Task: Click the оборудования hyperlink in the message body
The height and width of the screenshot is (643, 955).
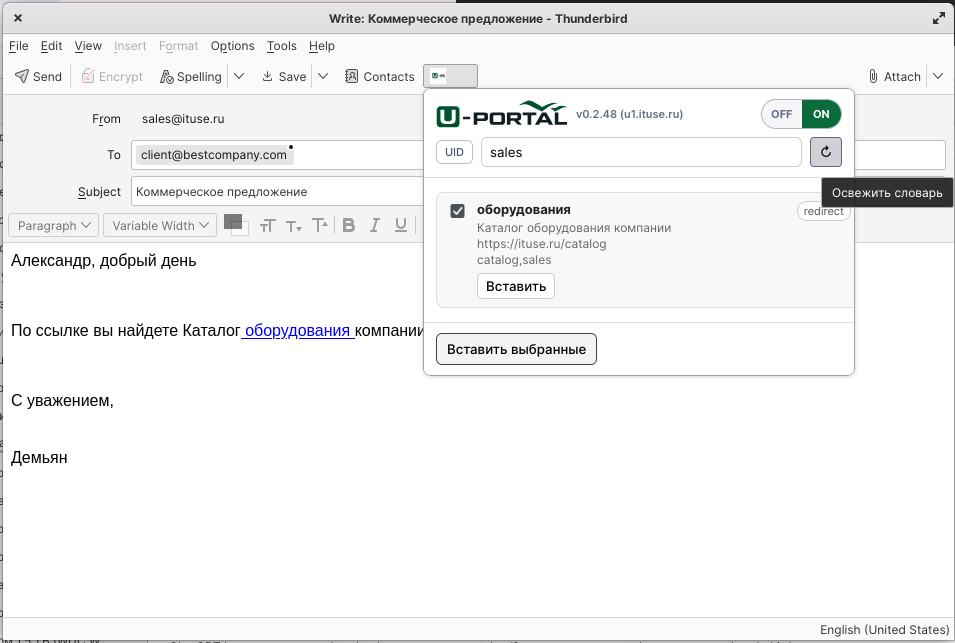Action: [298, 331]
